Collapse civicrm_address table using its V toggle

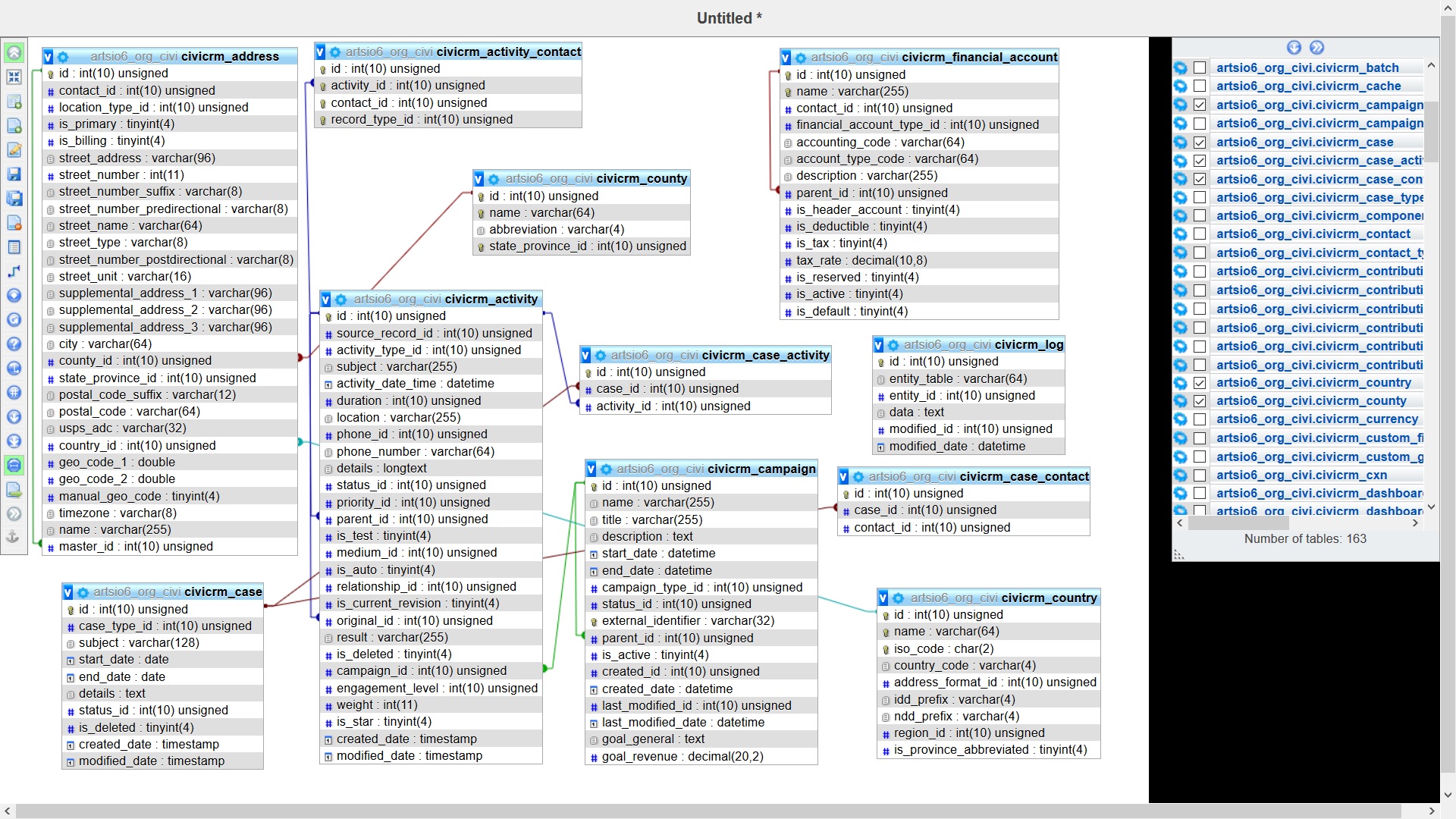tap(49, 57)
